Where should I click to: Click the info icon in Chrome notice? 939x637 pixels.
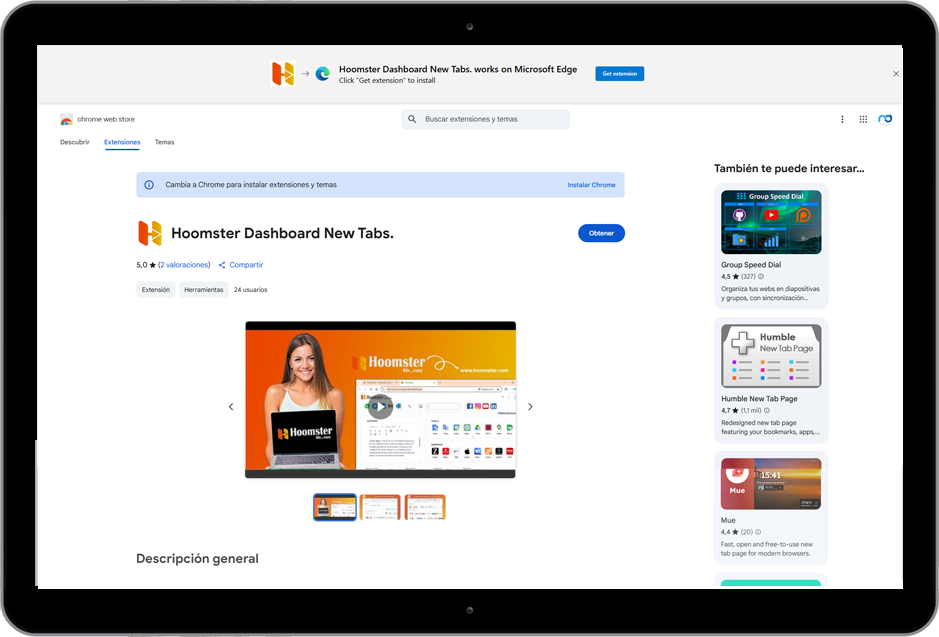149,185
